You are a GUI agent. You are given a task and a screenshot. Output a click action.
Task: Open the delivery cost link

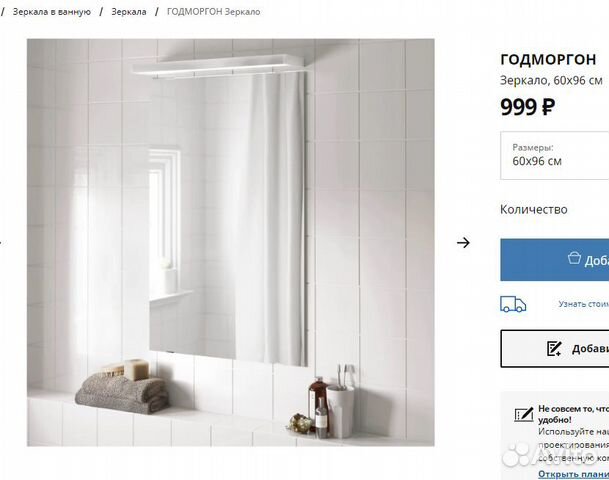click(x=584, y=304)
